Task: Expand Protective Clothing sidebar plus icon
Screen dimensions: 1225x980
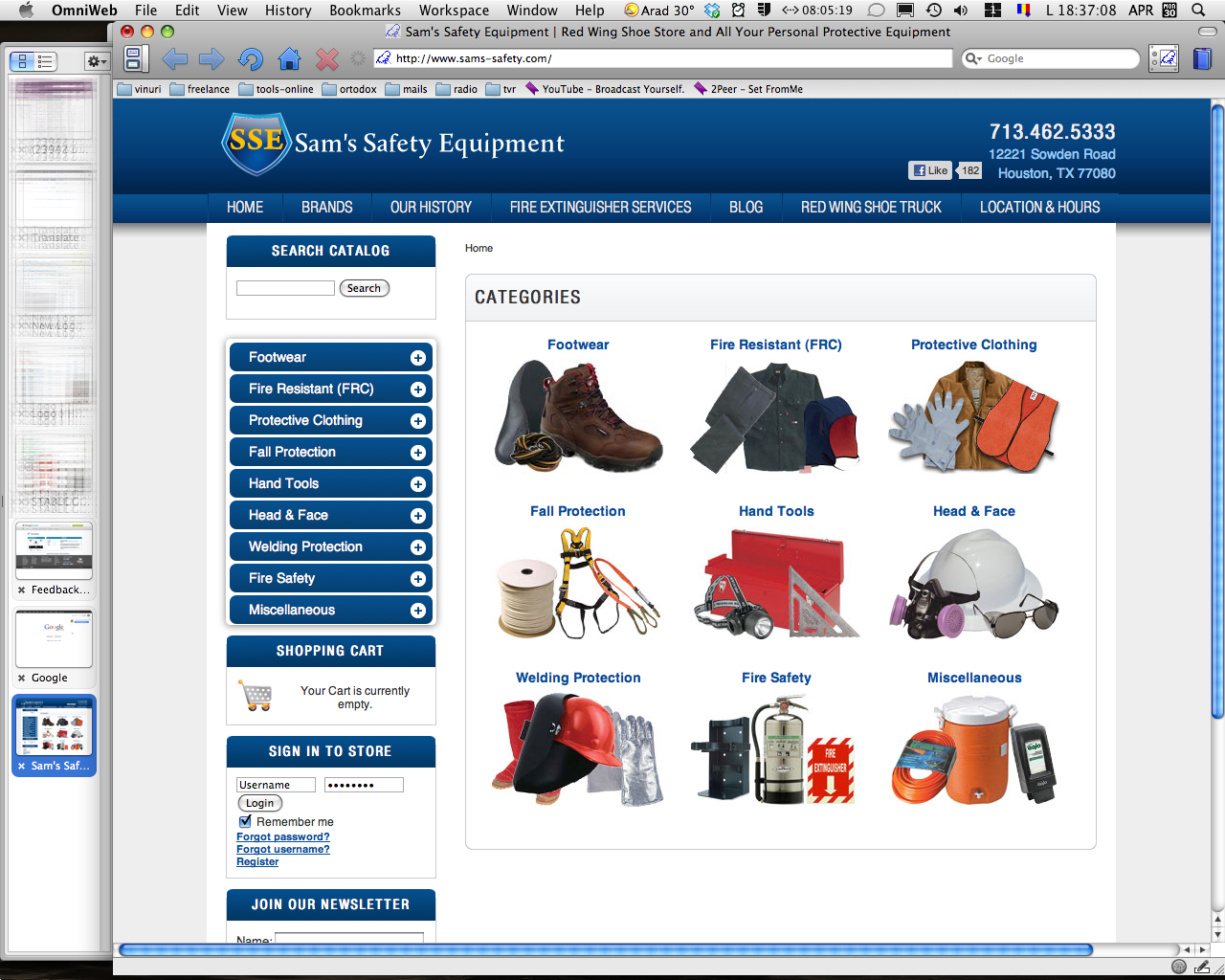Action: pos(417,421)
